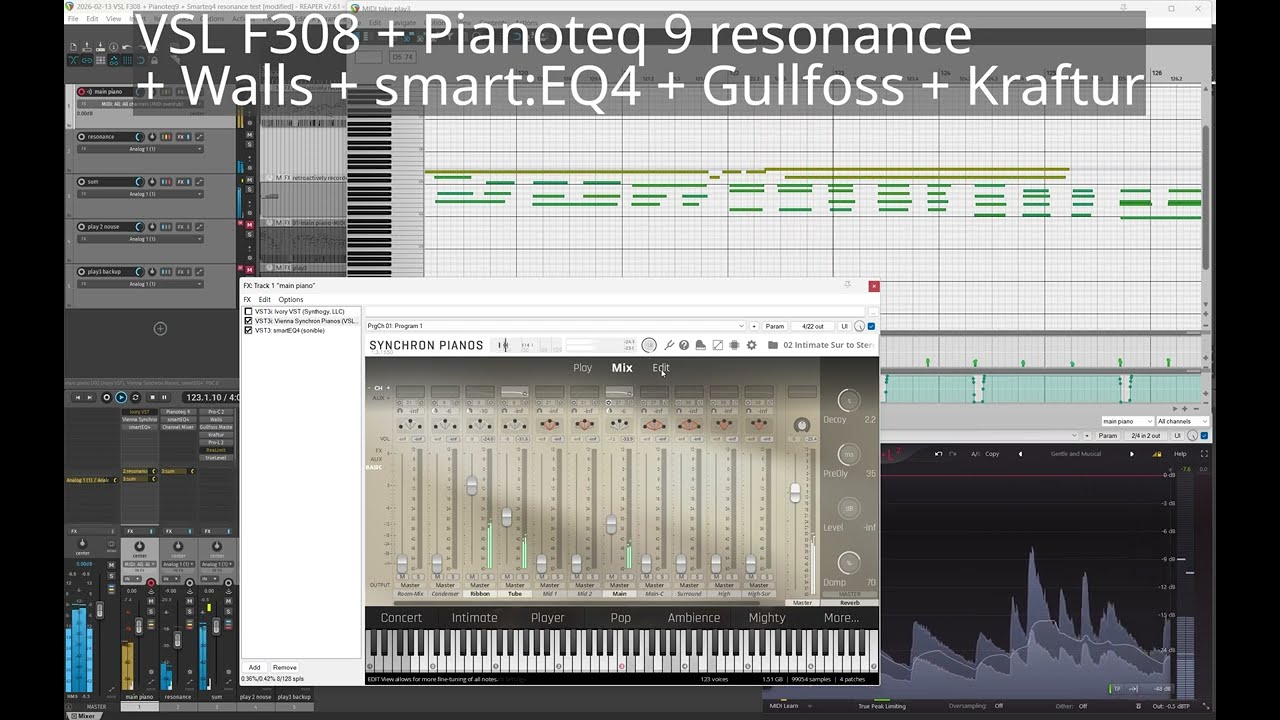
Task: Mute the Main channel in Synchron mixer
Action: pyautogui.click(x=611, y=577)
